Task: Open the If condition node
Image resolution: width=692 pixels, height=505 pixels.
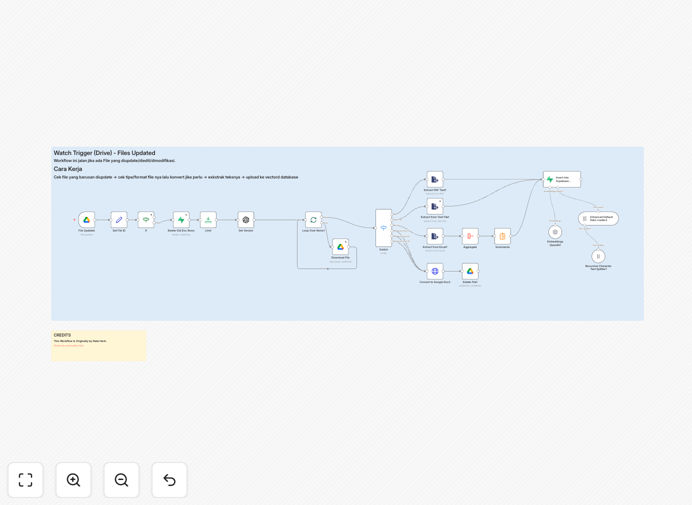Action: click(x=146, y=220)
